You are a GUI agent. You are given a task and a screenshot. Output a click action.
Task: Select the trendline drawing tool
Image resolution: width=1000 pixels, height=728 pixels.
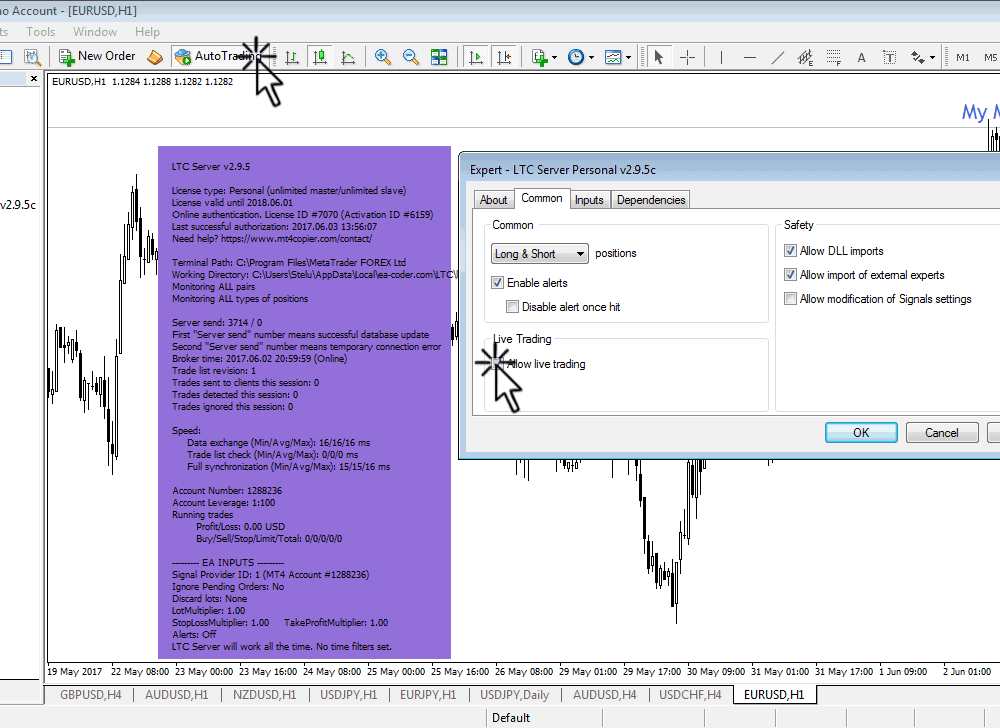[x=777, y=57]
